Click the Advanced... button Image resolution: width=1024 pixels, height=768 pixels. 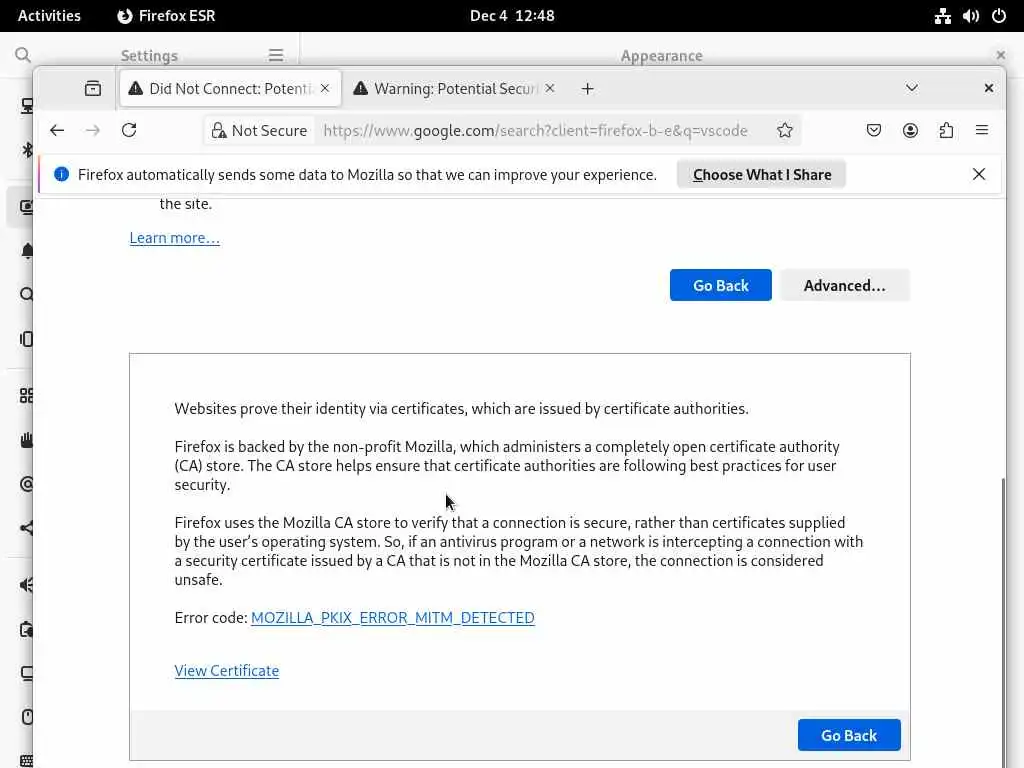844,285
